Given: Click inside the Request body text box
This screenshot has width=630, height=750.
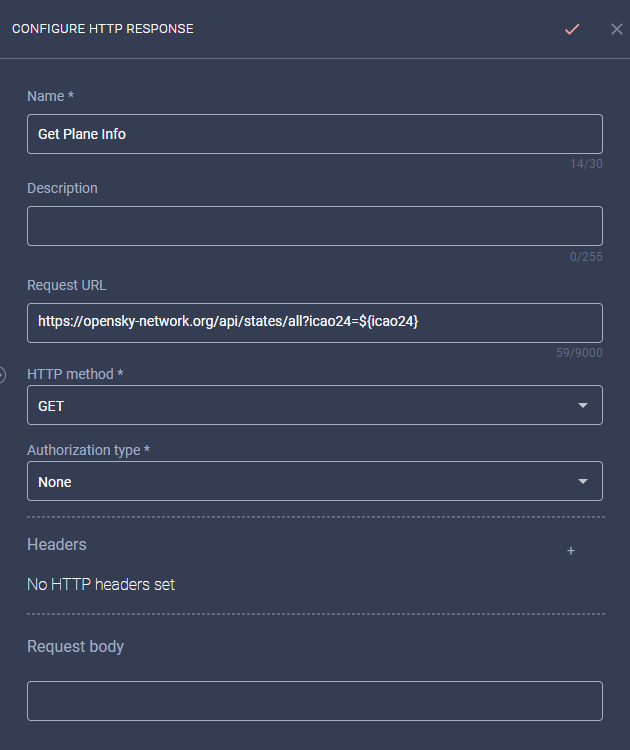Looking at the screenshot, I should (315, 701).
